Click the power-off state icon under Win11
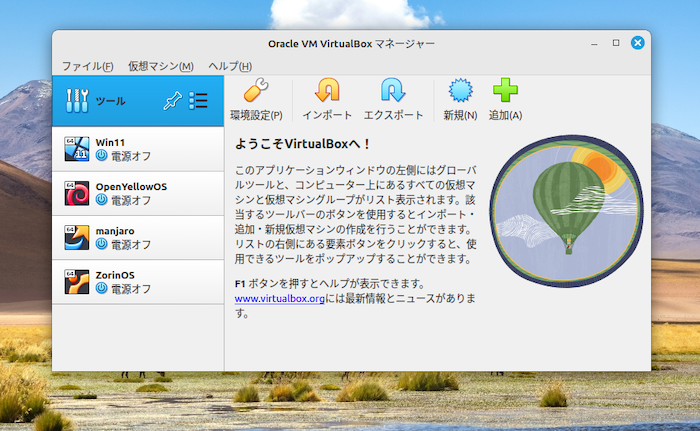The width and height of the screenshot is (700, 431). [101, 155]
